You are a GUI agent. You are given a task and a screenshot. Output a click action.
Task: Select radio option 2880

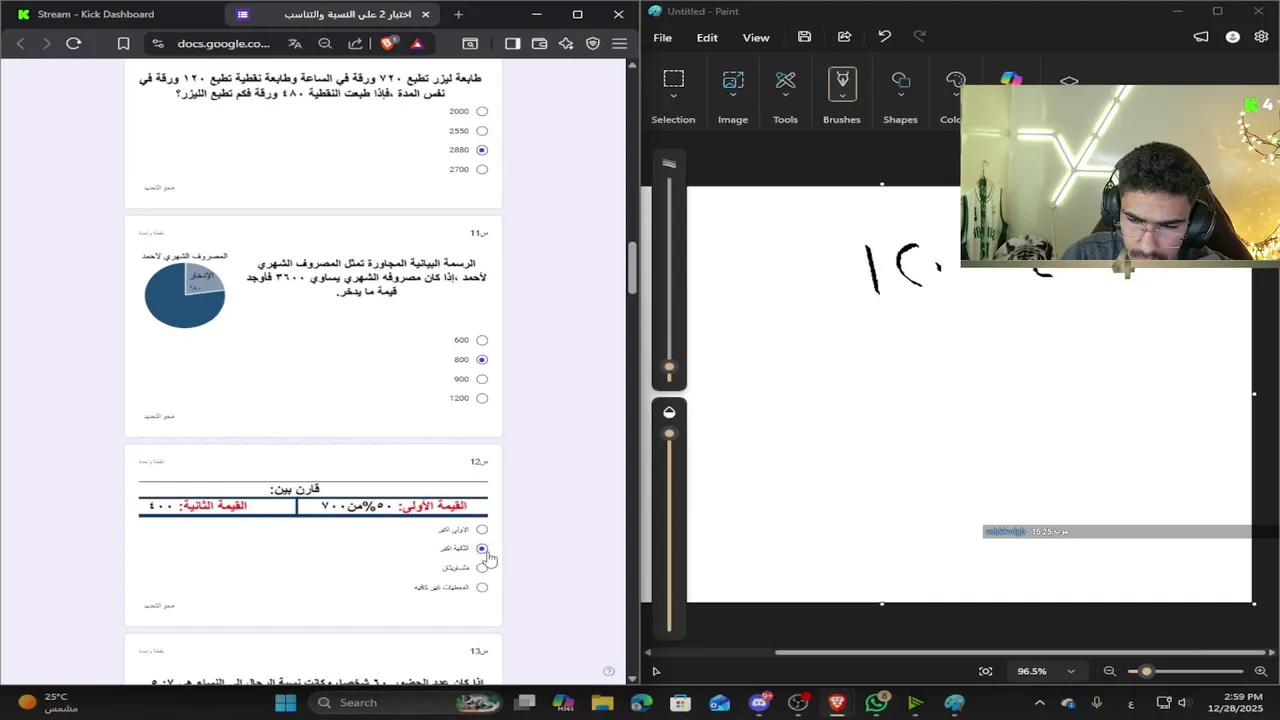pos(482,150)
